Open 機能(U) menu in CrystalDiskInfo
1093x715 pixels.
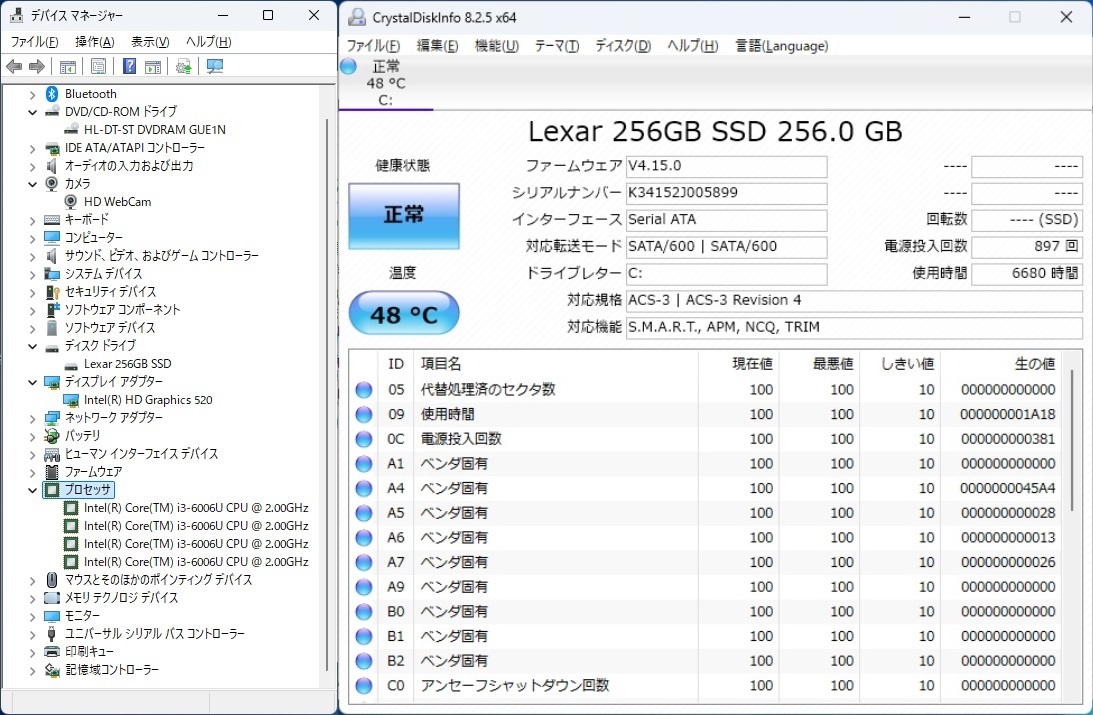point(496,46)
